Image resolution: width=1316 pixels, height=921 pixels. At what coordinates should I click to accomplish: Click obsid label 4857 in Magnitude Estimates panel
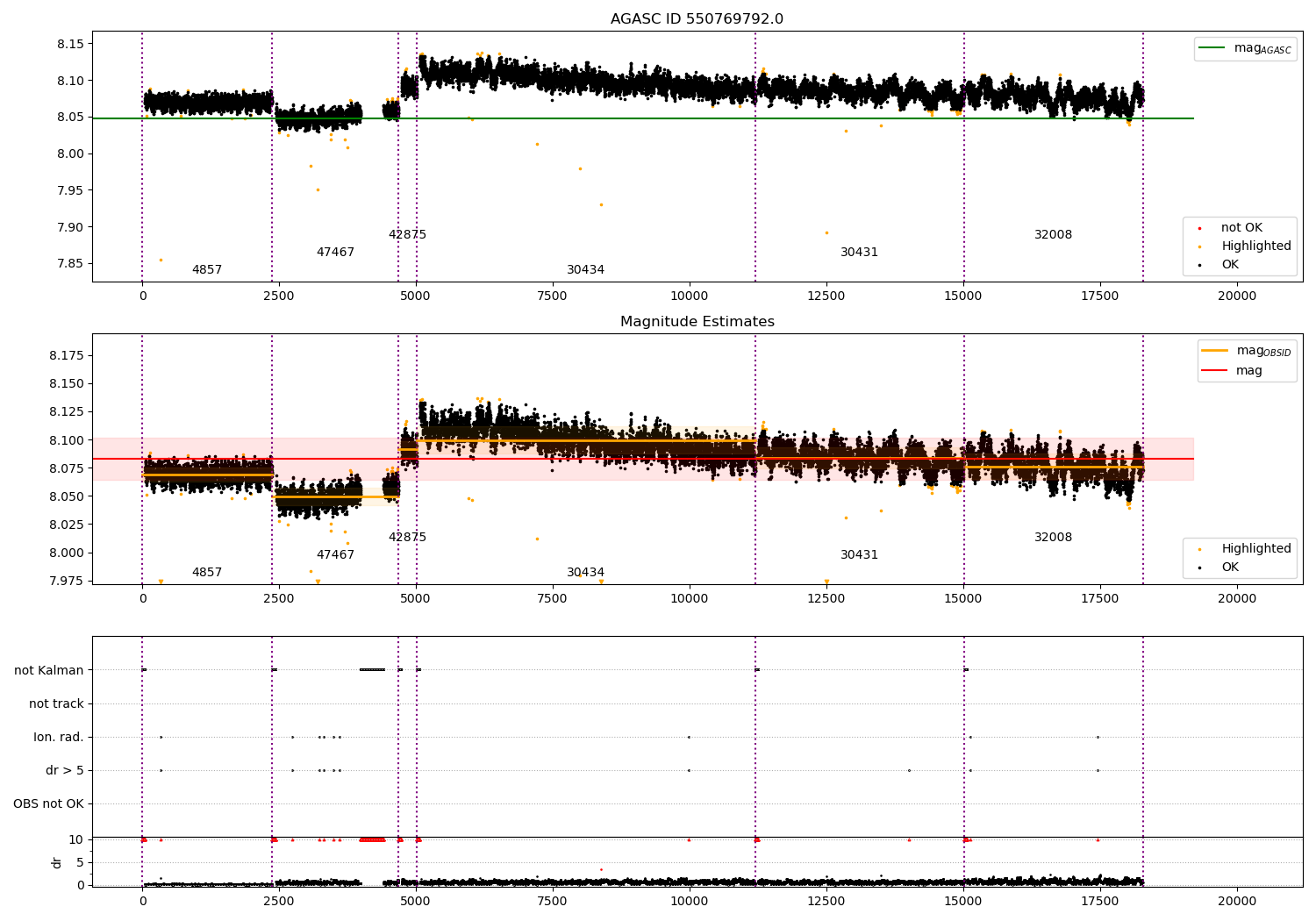click(207, 573)
